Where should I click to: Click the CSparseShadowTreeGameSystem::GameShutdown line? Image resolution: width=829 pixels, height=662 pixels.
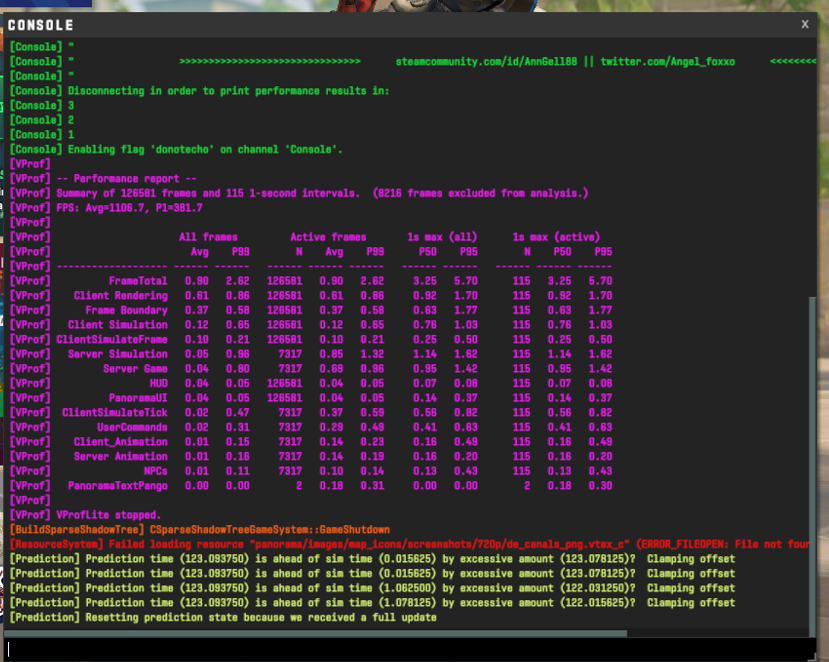(x=200, y=530)
